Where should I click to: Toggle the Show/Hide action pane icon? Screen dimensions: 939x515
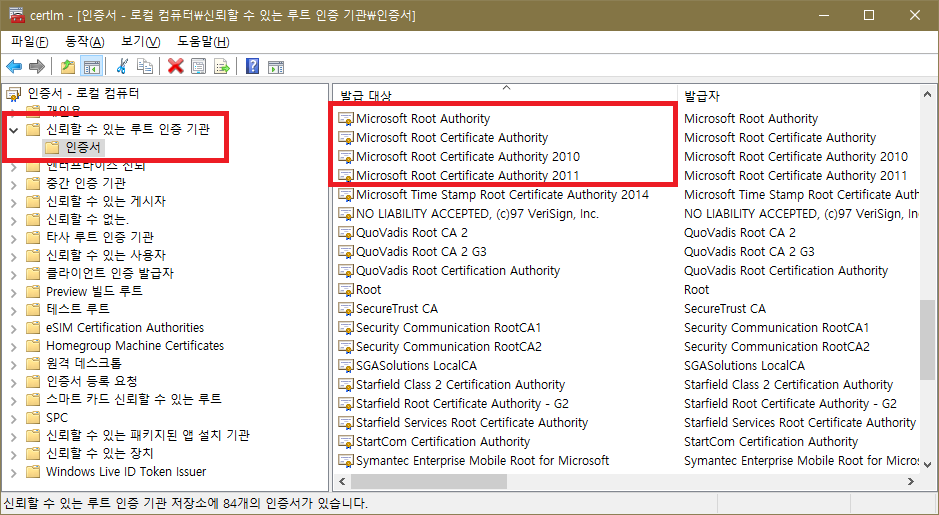click(x=275, y=66)
